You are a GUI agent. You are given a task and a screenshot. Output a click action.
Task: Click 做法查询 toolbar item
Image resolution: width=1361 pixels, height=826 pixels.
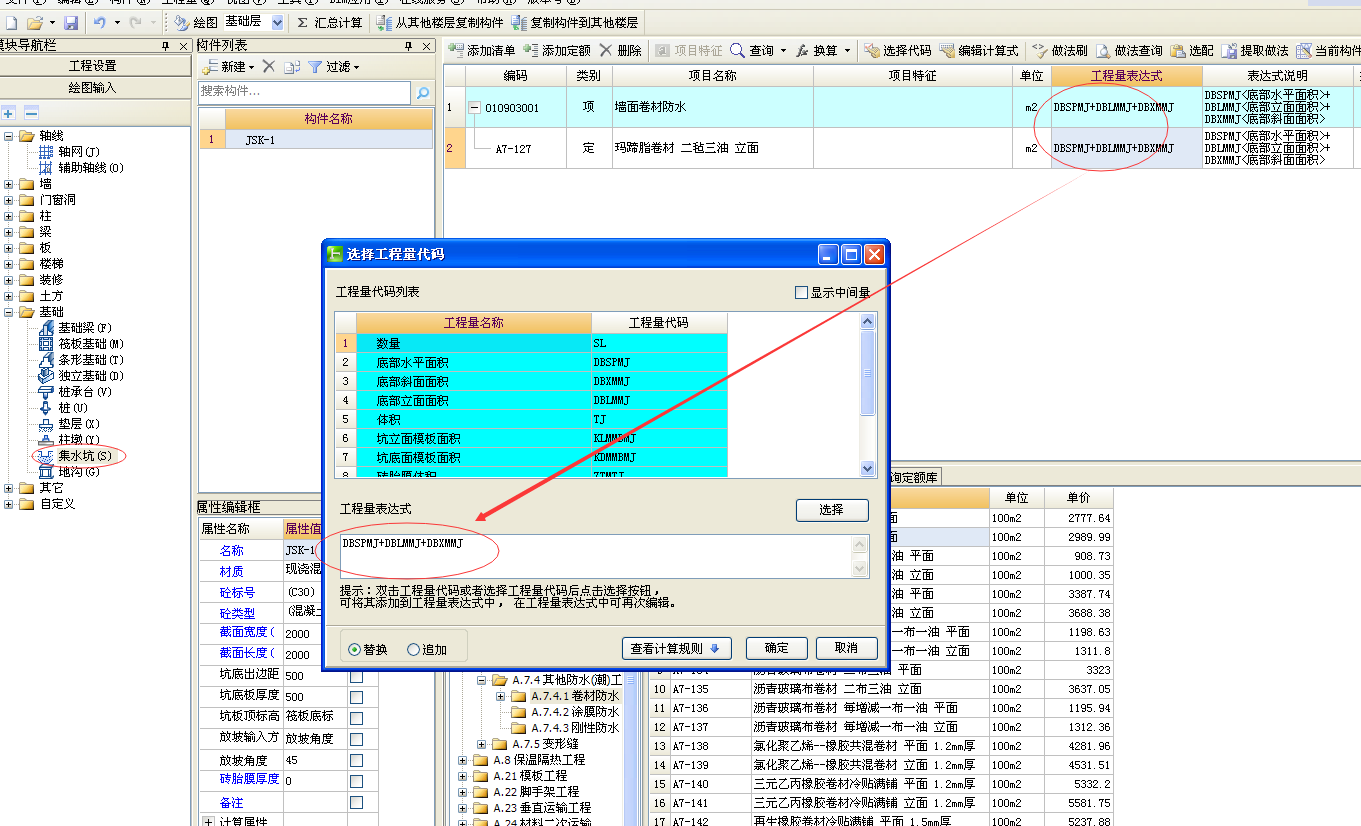point(1129,50)
